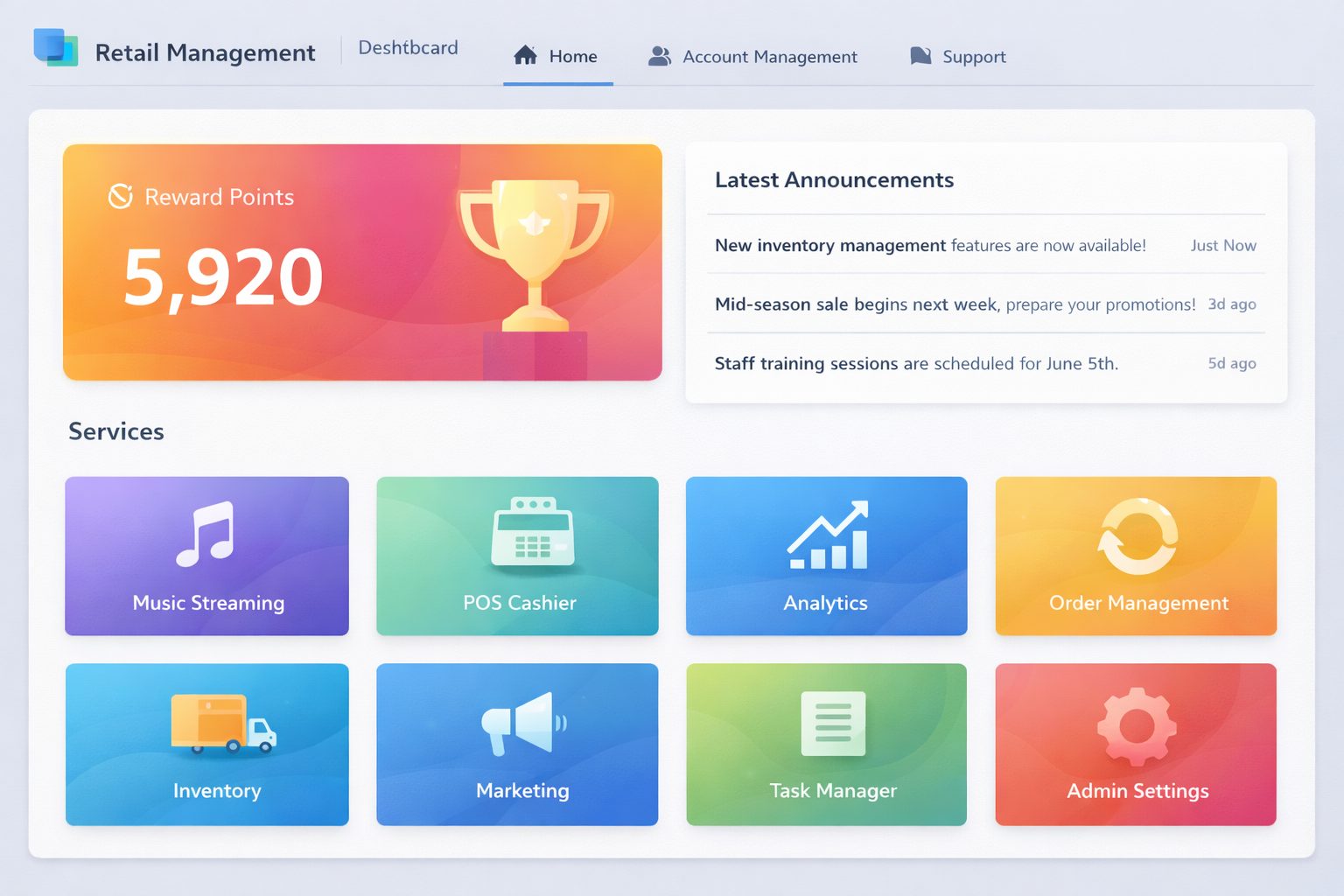
Task: Open the POS Cashier register icon
Action: click(x=533, y=534)
